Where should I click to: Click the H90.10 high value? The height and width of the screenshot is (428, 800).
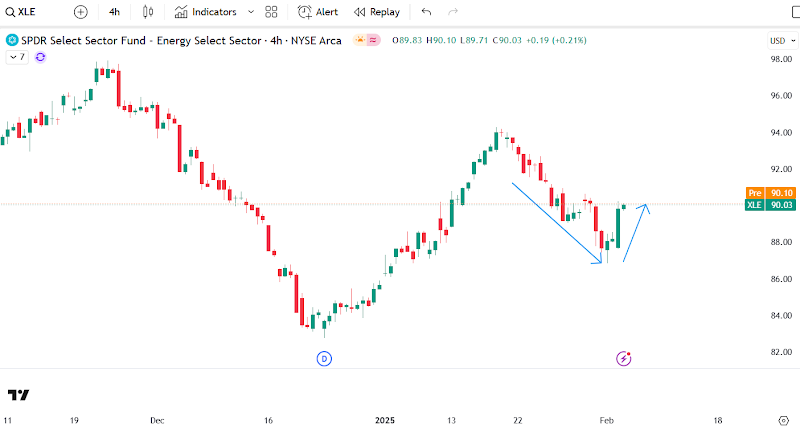[441, 40]
